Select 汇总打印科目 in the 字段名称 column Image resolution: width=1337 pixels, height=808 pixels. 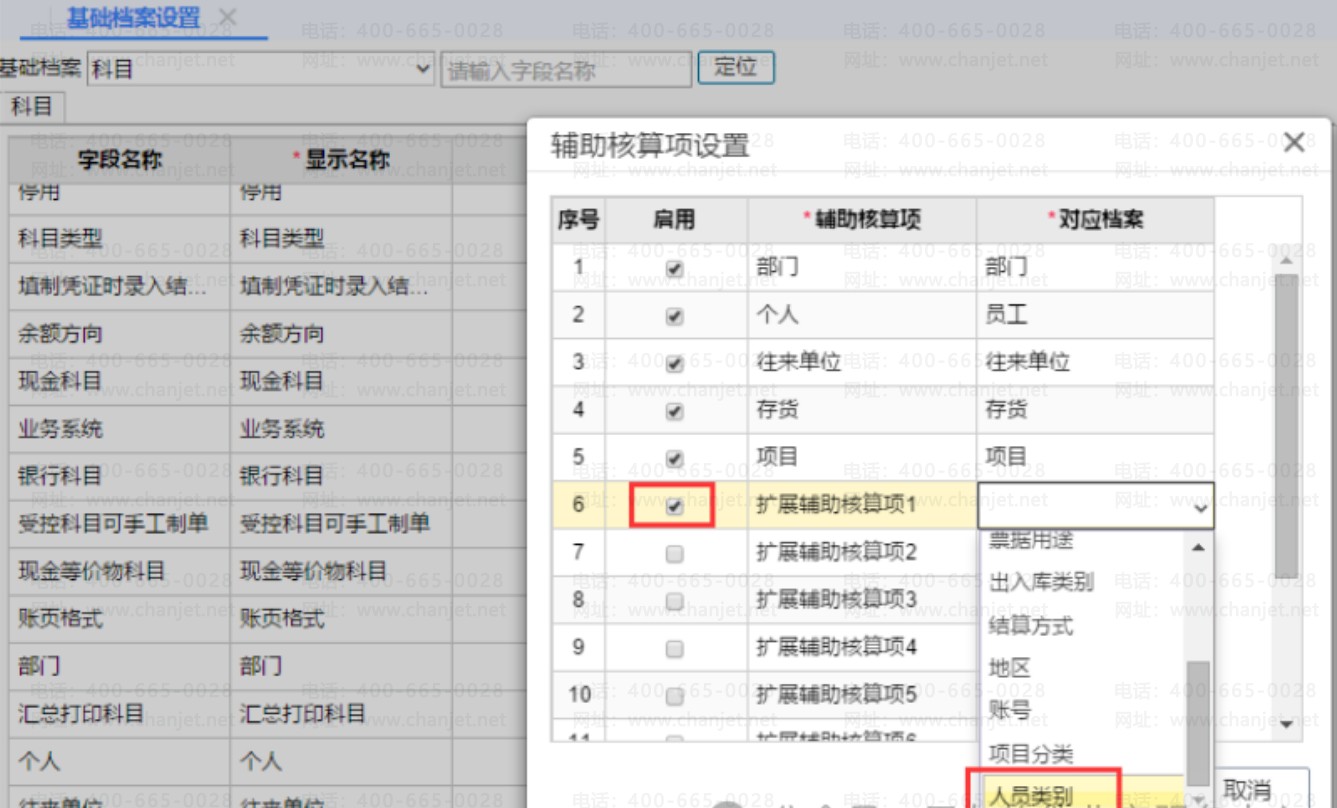(x=81, y=713)
